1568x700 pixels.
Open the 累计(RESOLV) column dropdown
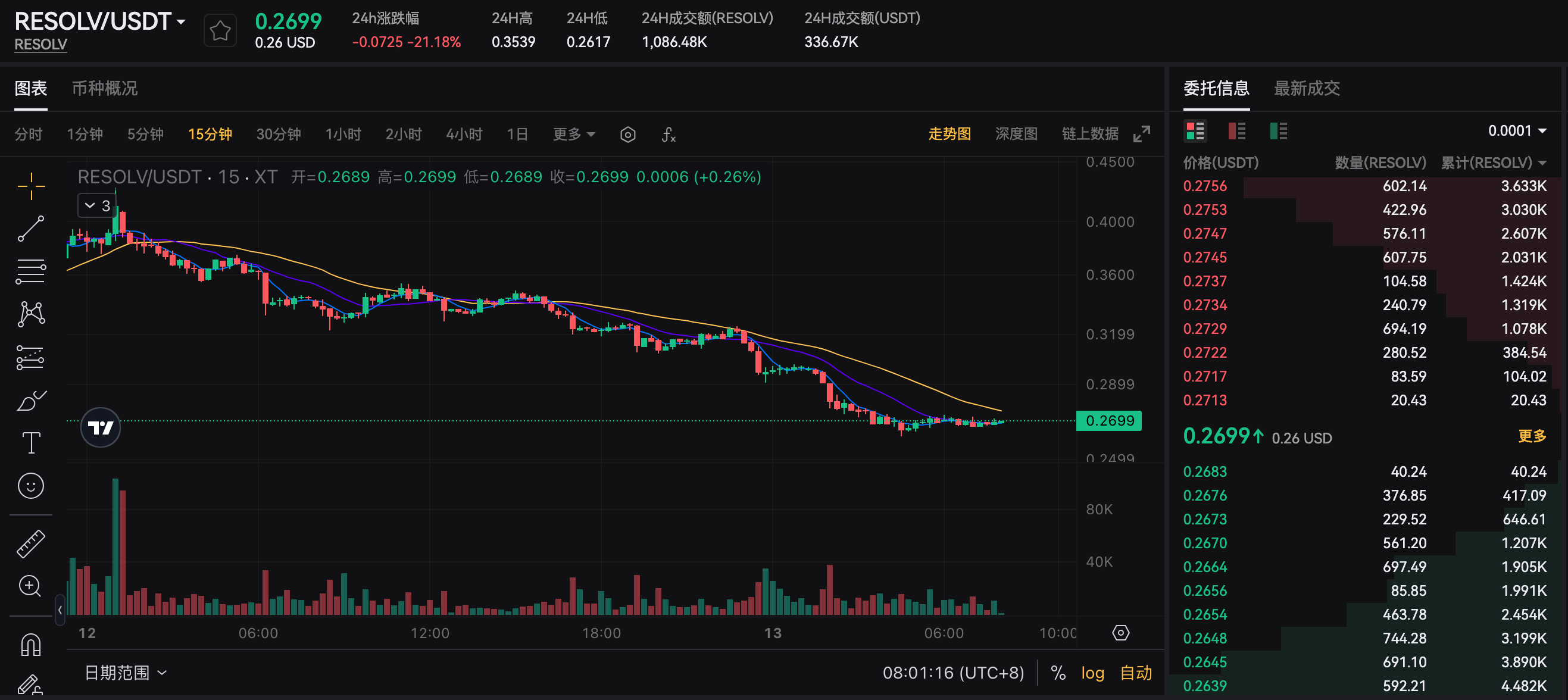(x=1493, y=162)
